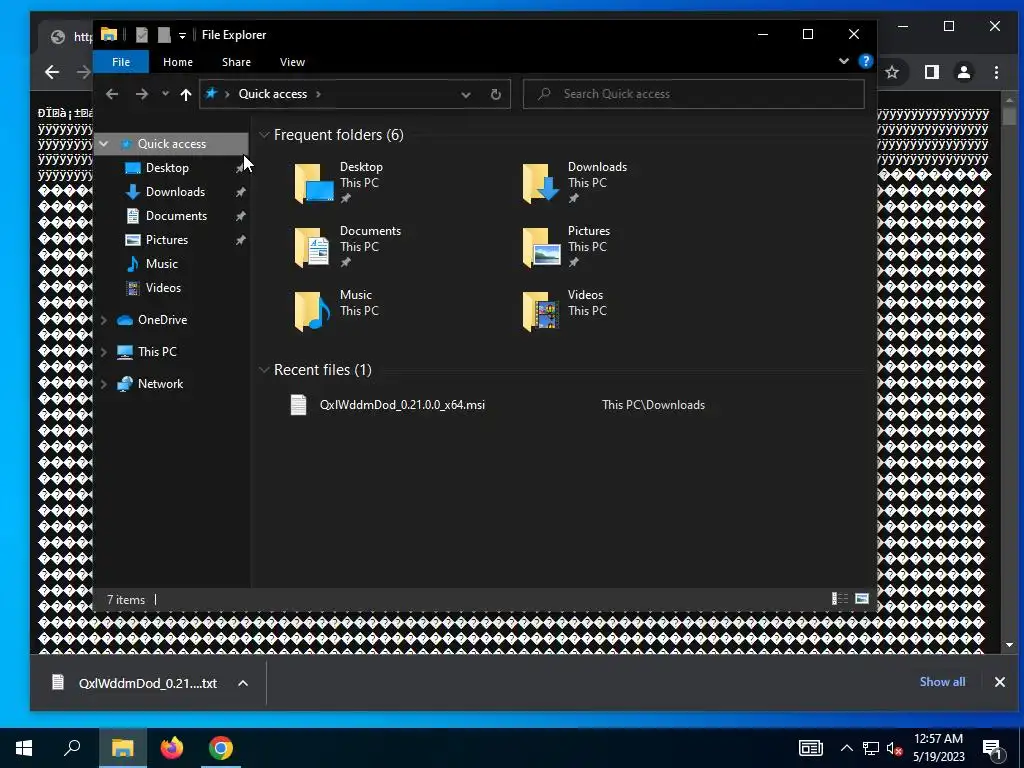Go up one folder level

pyautogui.click(x=185, y=94)
